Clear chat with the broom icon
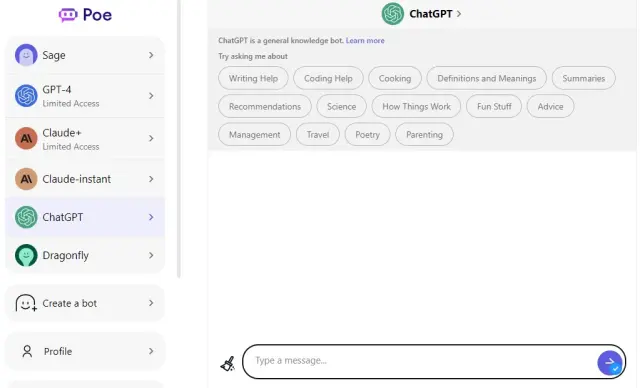The height and width of the screenshot is (388, 640). pyautogui.click(x=228, y=364)
